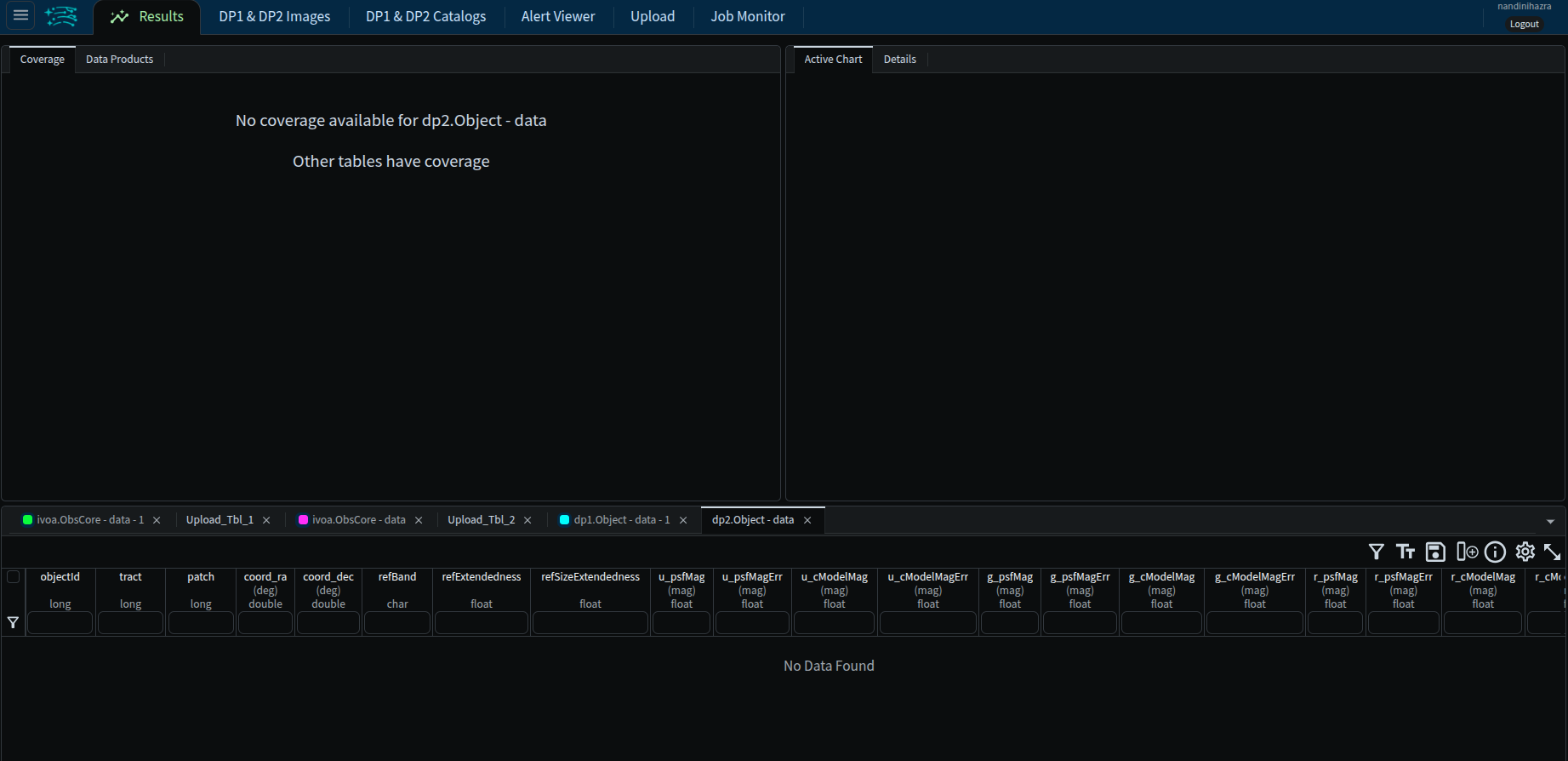Focus the refExtendedness filter input
Viewport: 1568px width, 761px height.
pos(482,623)
